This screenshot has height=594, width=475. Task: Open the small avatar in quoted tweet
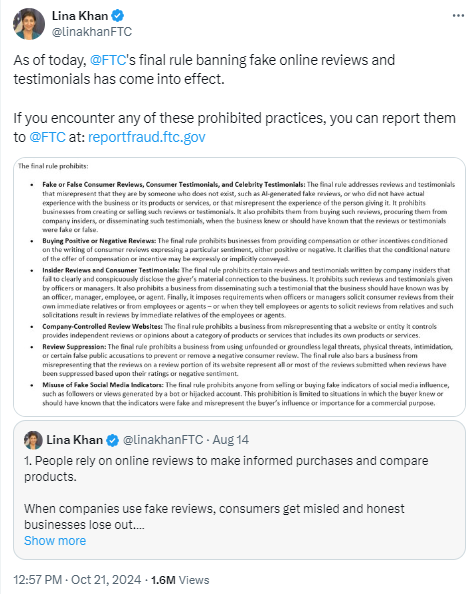[33, 440]
